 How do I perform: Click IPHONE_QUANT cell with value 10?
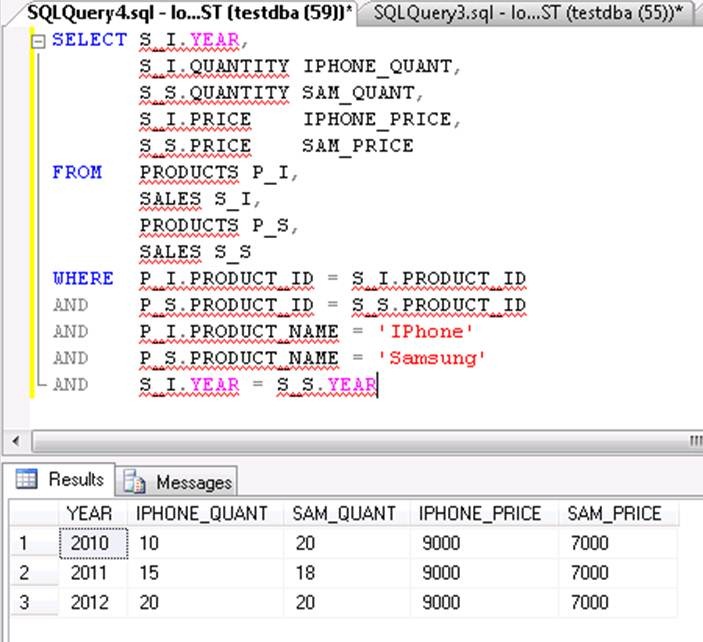tap(205, 543)
